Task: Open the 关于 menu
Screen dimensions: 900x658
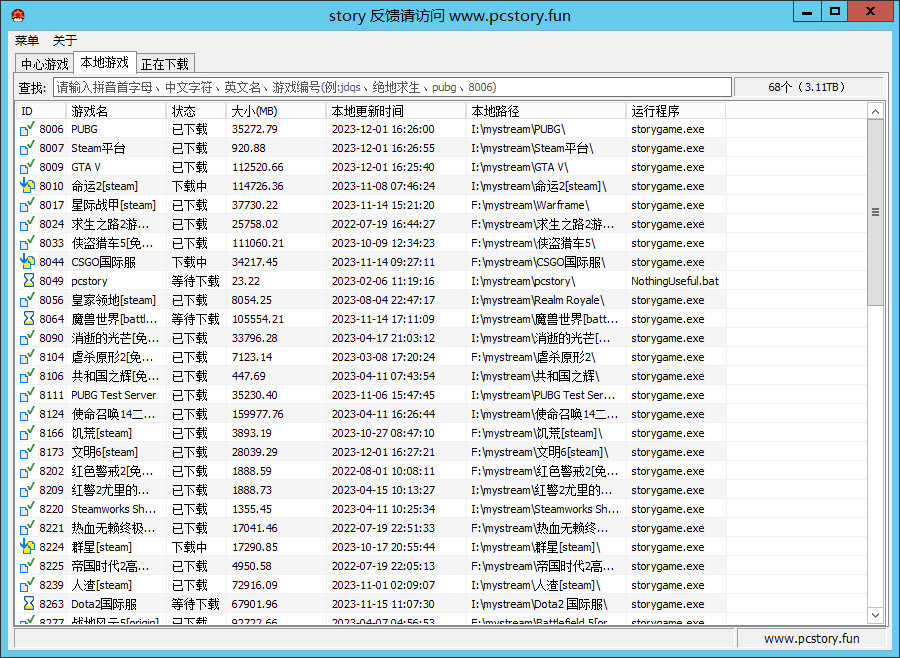Action: tap(65, 40)
